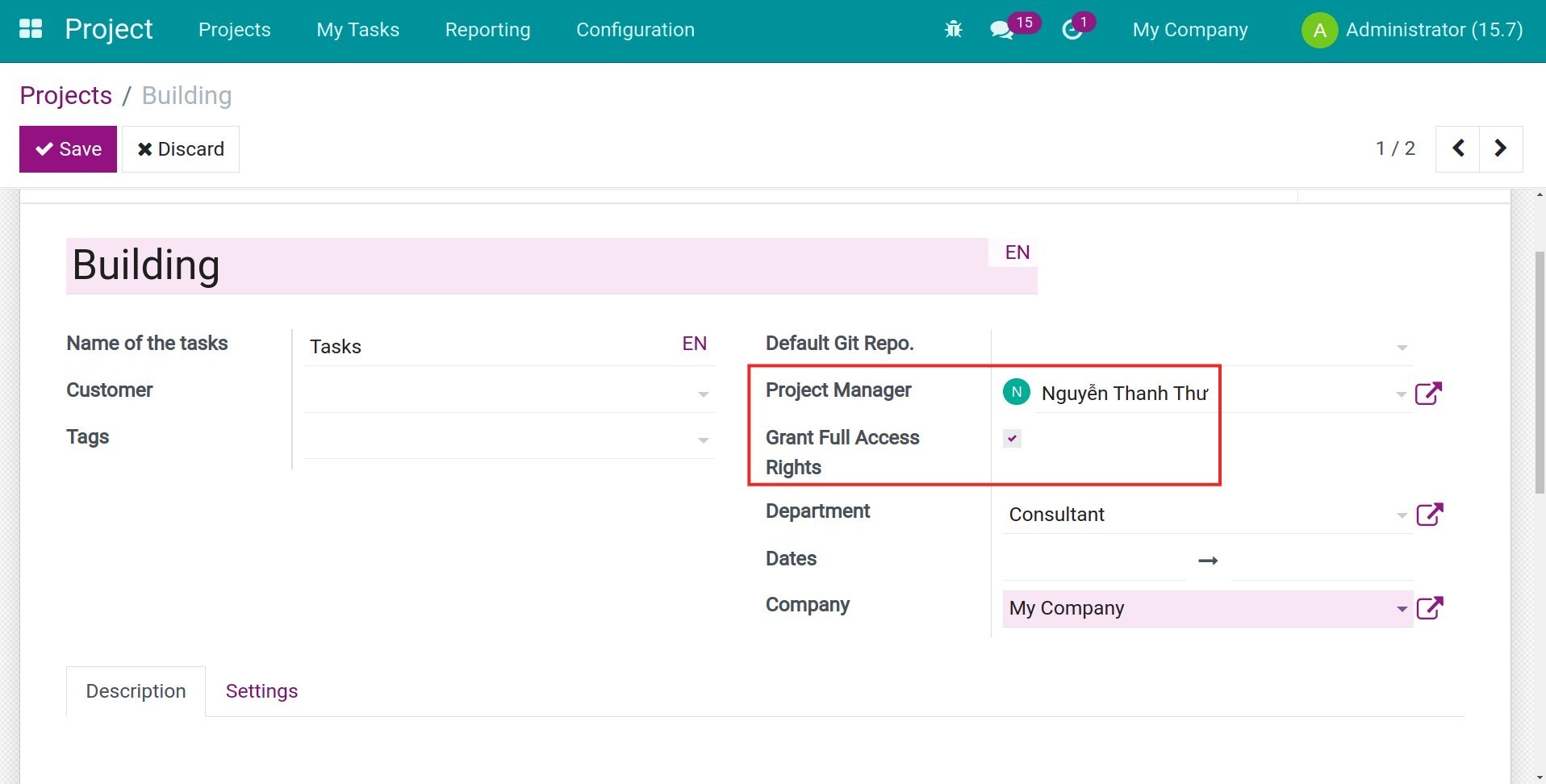Open the activities clock icon
The width and height of the screenshot is (1546, 784).
coord(1072,31)
